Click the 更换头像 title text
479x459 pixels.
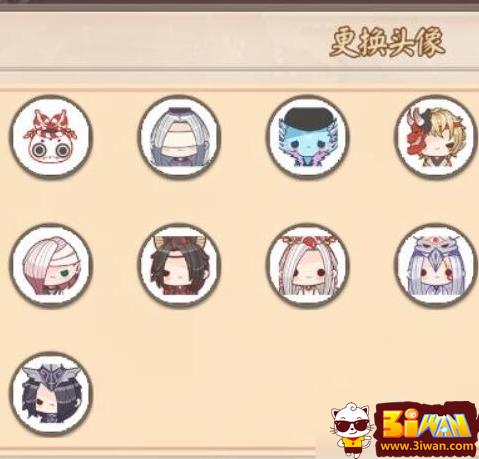387,42
